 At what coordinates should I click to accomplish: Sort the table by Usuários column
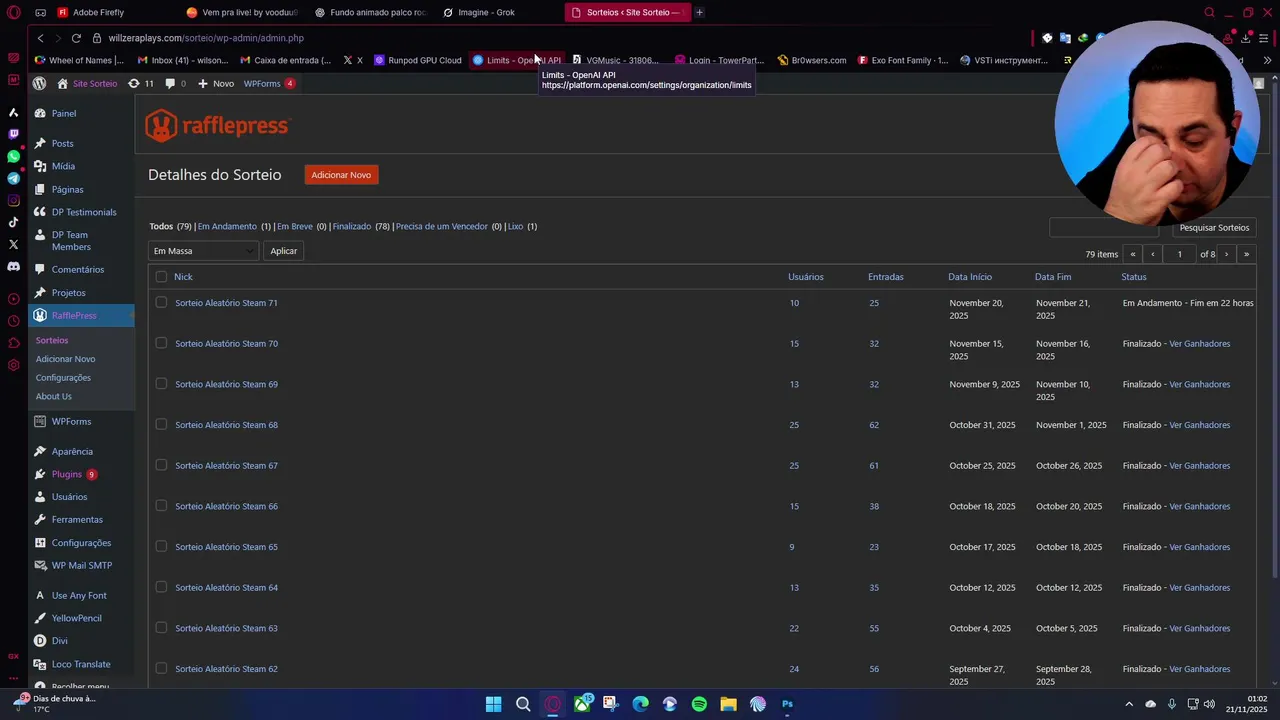click(x=805, y=277)
